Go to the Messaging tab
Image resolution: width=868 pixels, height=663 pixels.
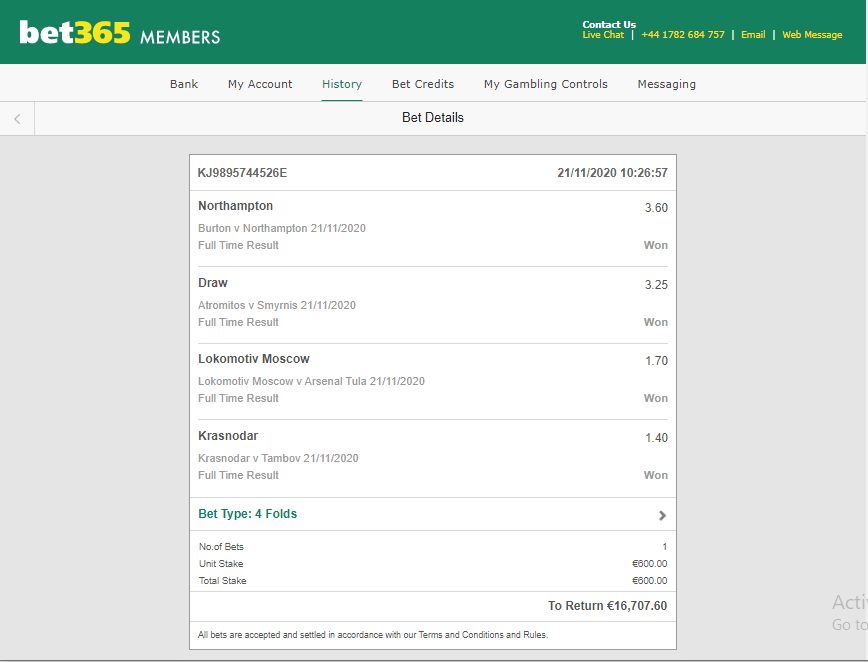tap(666, 84)
